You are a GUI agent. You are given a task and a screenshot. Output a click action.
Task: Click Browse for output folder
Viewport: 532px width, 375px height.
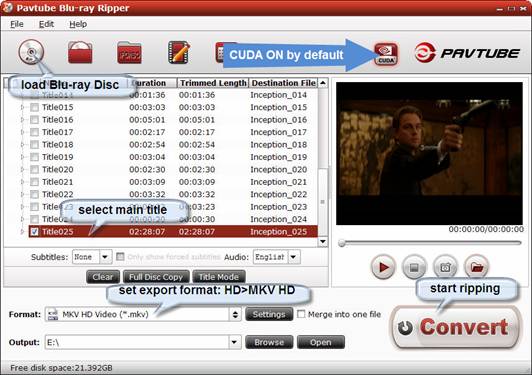click(269, 342)
